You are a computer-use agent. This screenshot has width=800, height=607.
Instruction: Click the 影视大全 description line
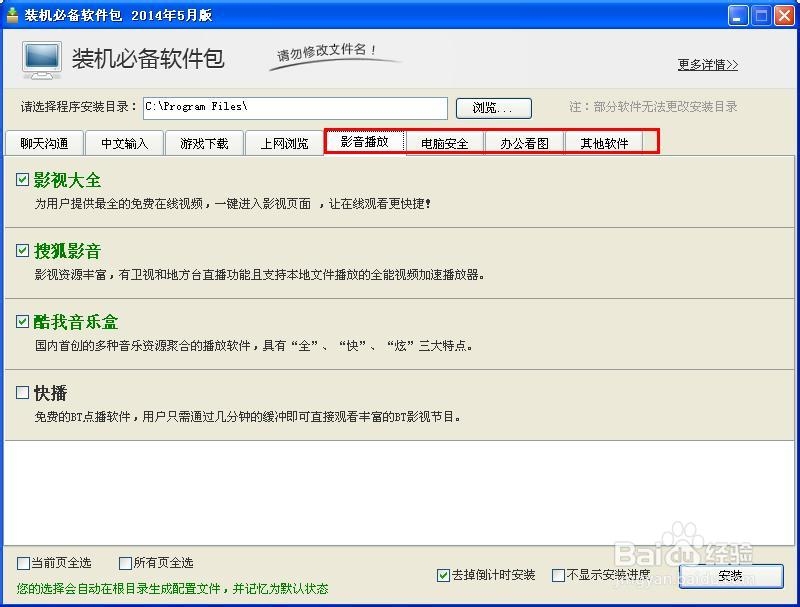point(233,204)
